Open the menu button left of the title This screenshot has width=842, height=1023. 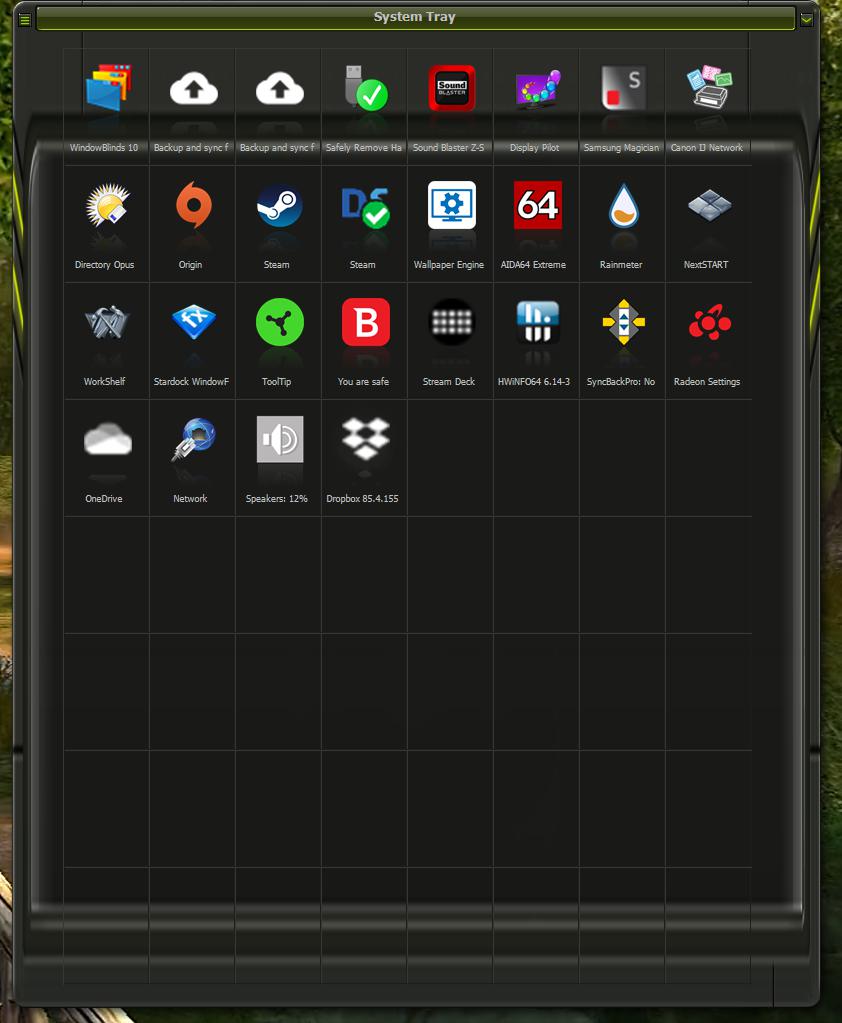coord(25,19)
